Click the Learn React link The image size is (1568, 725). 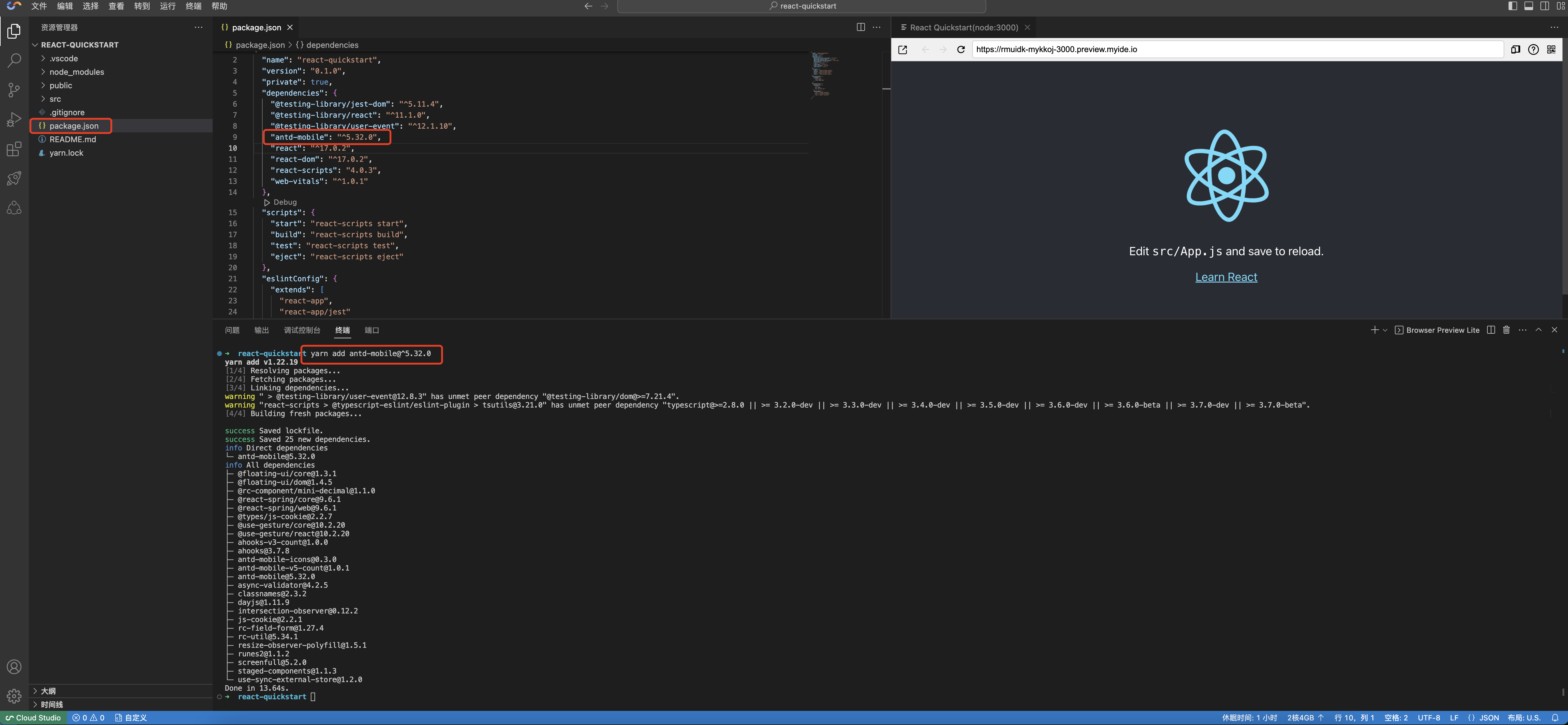[x=1225, y=277]
